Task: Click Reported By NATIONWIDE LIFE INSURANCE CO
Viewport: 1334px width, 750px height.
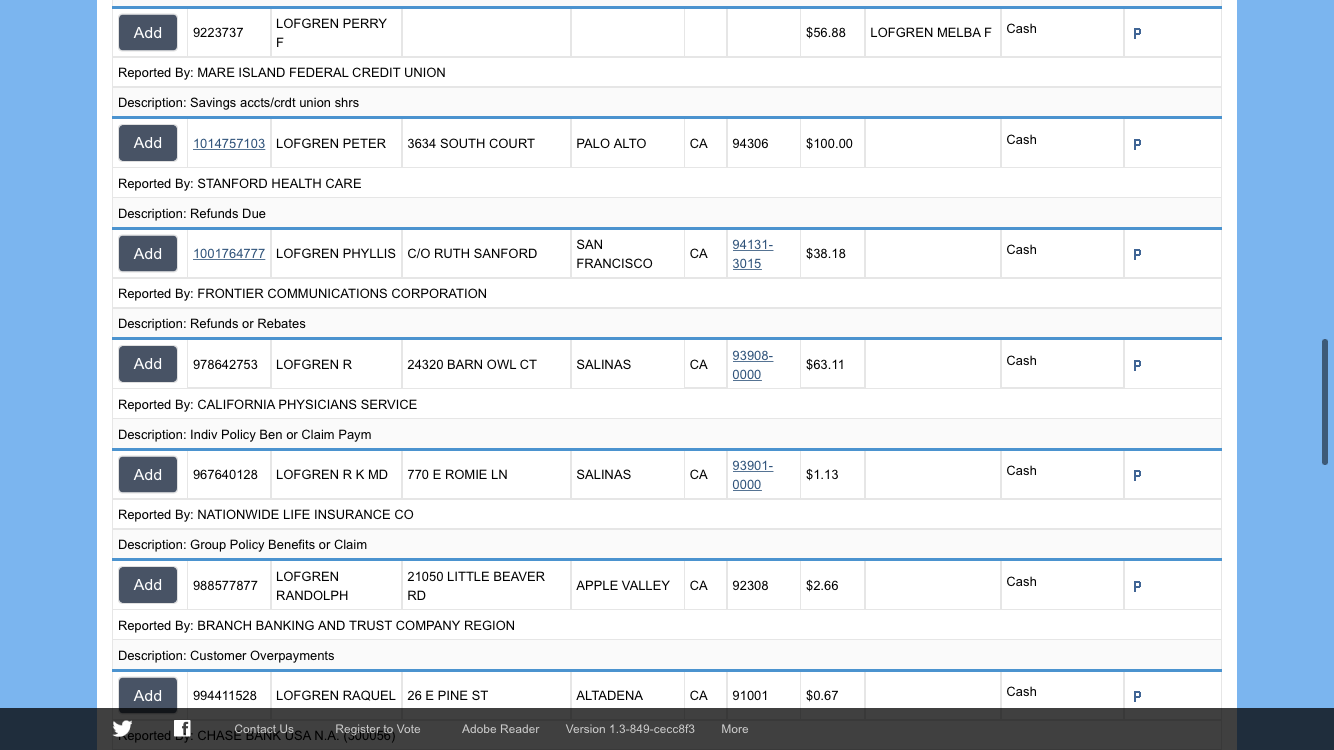Action: [x=266, y=515]
